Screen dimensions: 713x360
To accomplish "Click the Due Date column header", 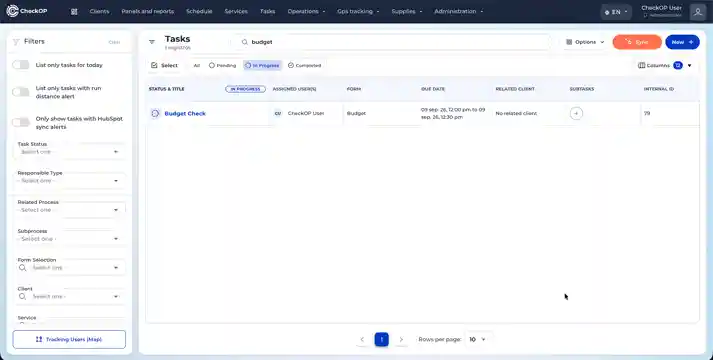I will (433, 89).
